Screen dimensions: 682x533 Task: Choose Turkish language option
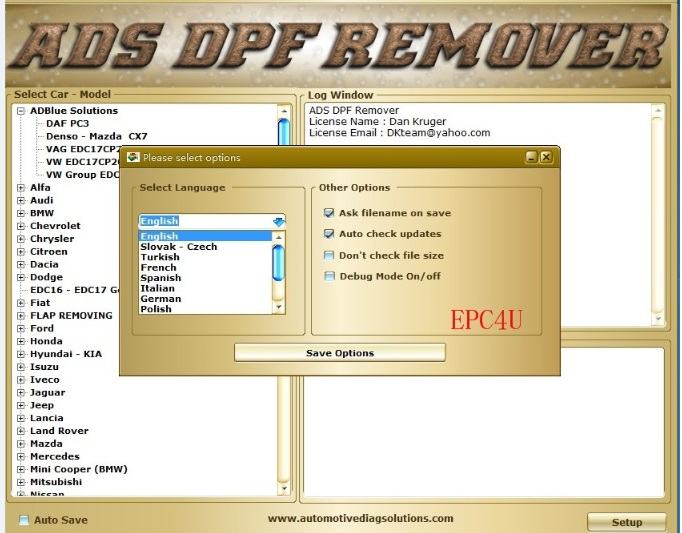[x=205, y=257]
